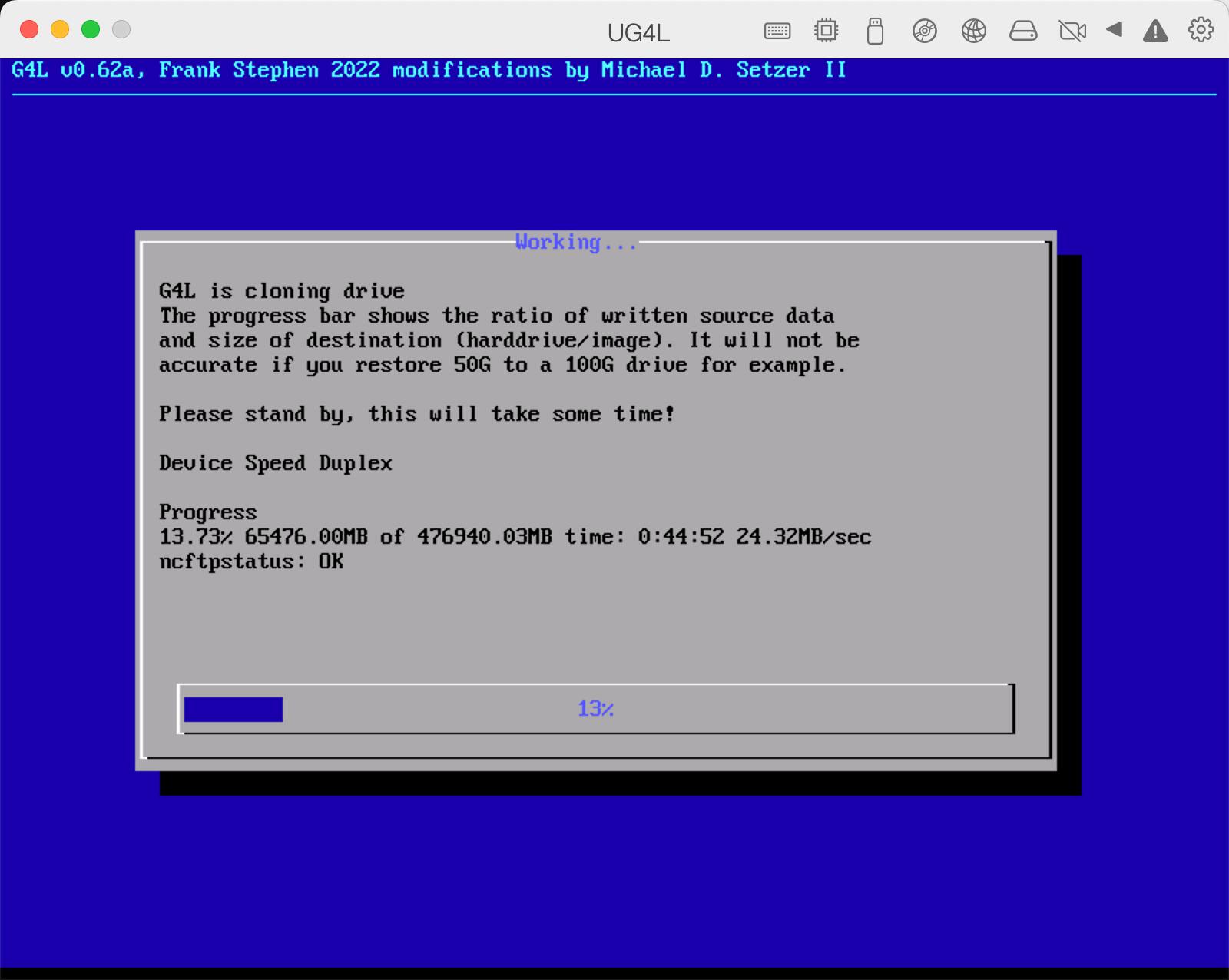Click the '476940.03MB' total size value
This screenshot has width=1229, height=980.
(485, 537)
